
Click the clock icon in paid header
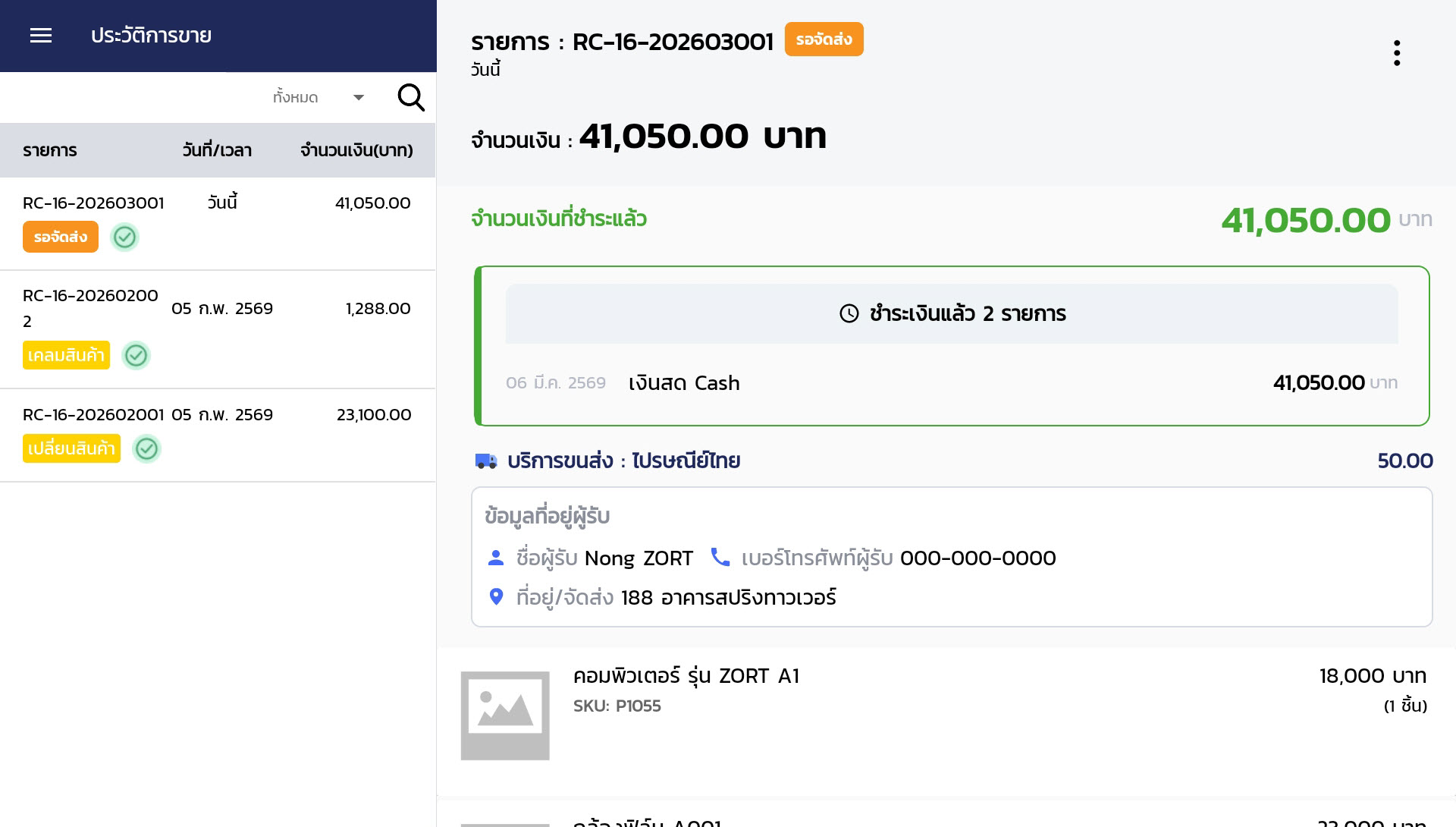[849, 313]
